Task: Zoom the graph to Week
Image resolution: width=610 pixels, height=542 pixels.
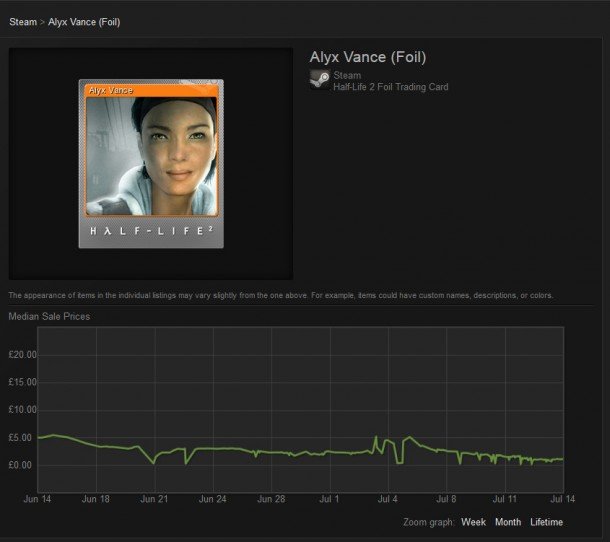Action: (473, 522)
